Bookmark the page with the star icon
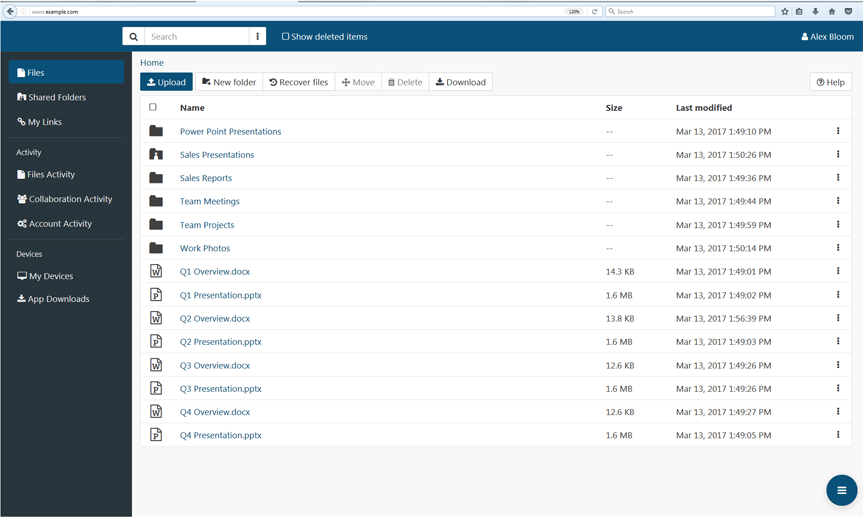Screen dimensions: 863x519 (x=784, y=12)
